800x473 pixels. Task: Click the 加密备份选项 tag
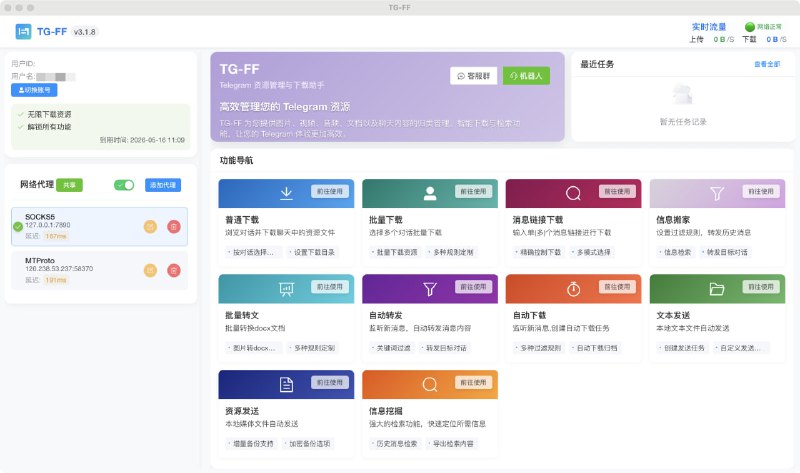(x=308, y=444)
